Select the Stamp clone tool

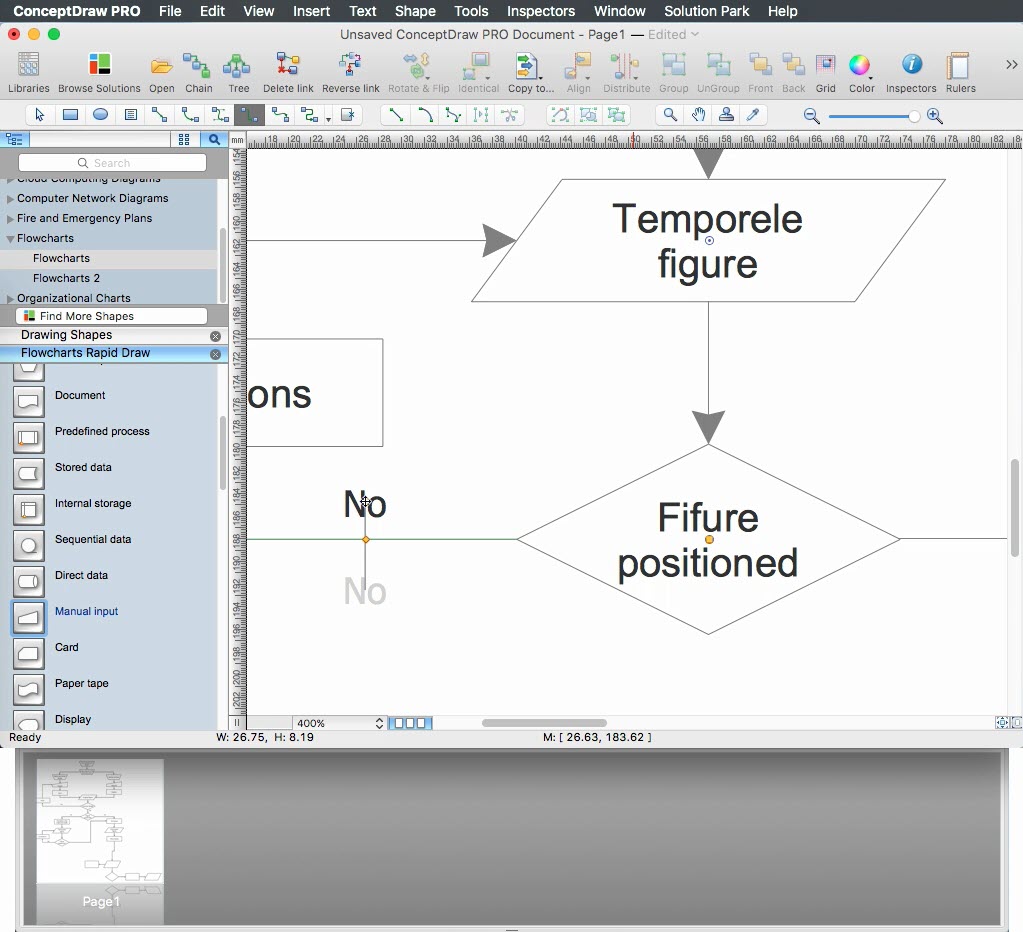(x=725, y=115)
